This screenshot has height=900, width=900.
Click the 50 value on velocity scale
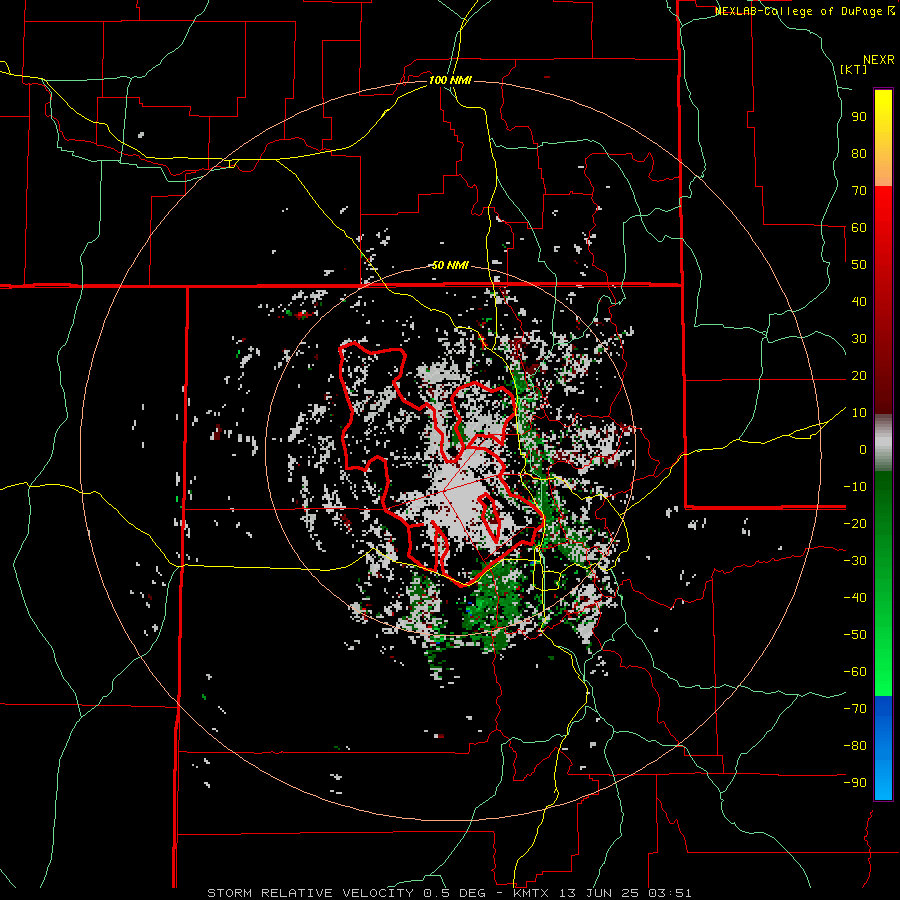pyautogui.click(x=859, y=265)
